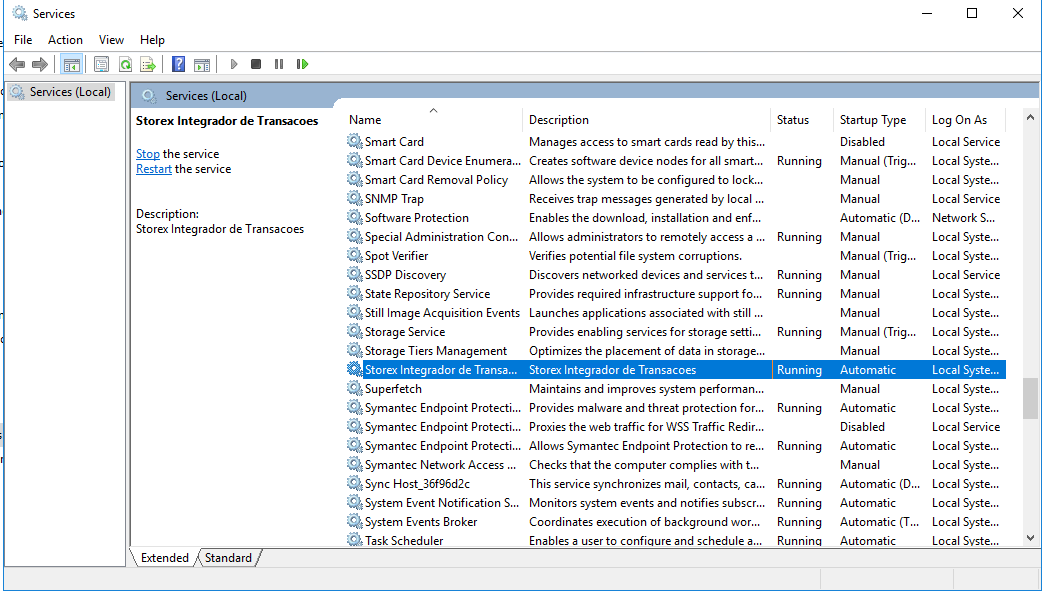The width and height of the screenshot is (1042, 591).
Task: Select Still Image Acquisition Events row
Action: (675, 312)
